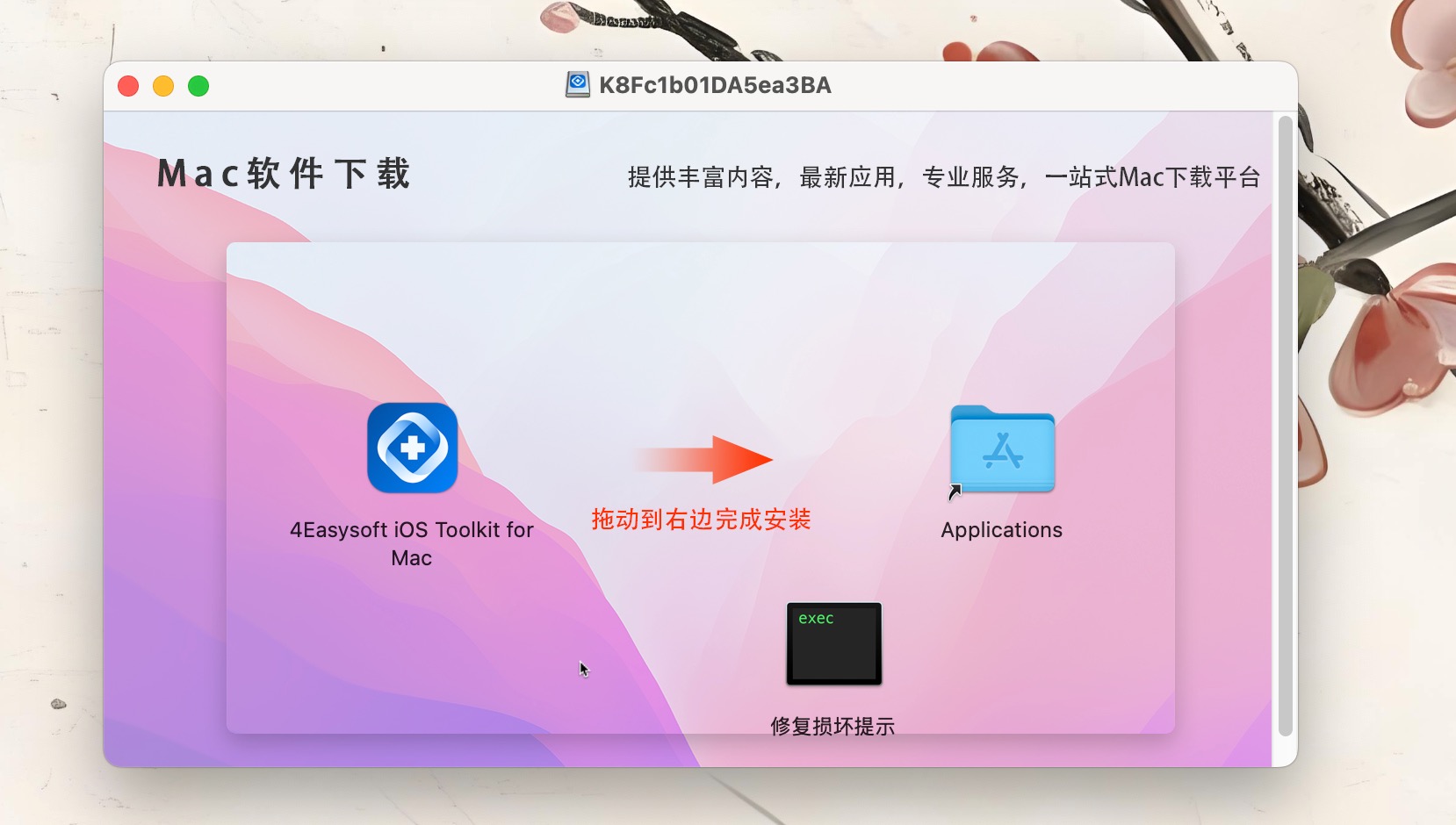Viewport: 1456px width, 825px height.
Task: Click the red arrow graphic
Action: coord(702,459)
